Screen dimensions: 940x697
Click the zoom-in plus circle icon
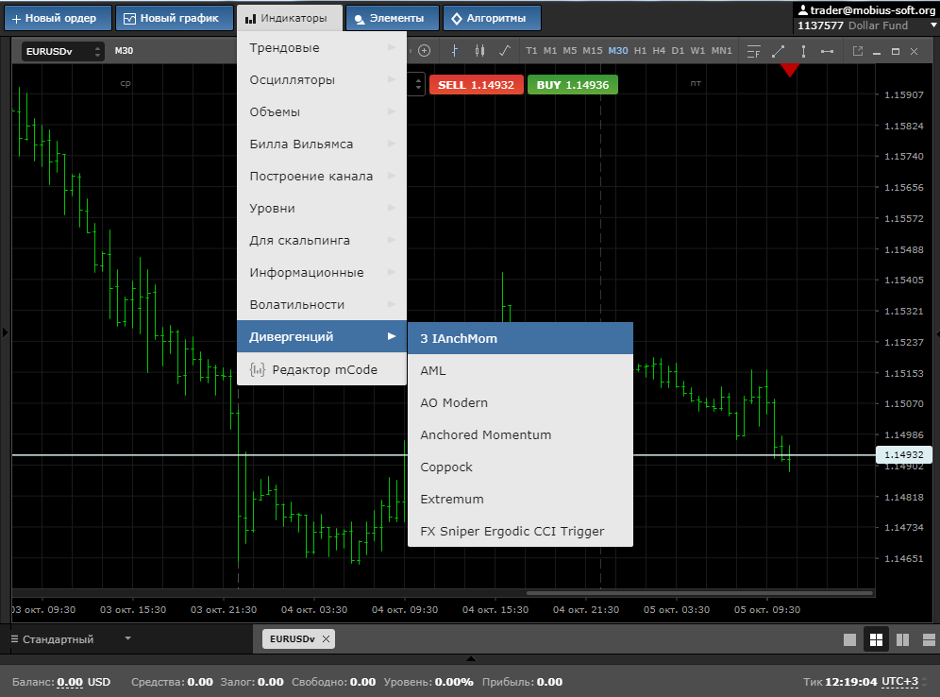pyautogui.click(x=424, y=51)
